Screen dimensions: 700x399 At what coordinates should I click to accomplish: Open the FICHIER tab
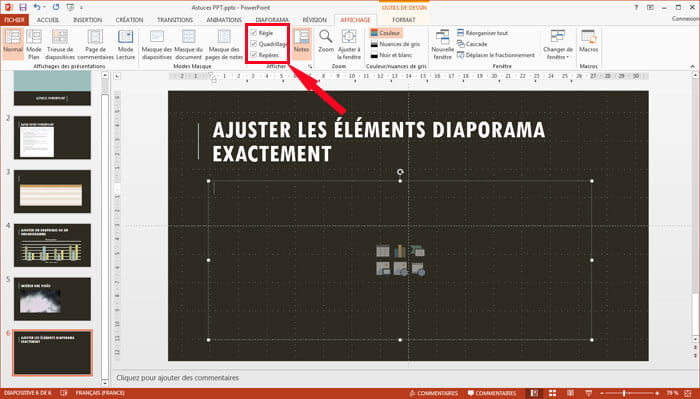point(14,20)
